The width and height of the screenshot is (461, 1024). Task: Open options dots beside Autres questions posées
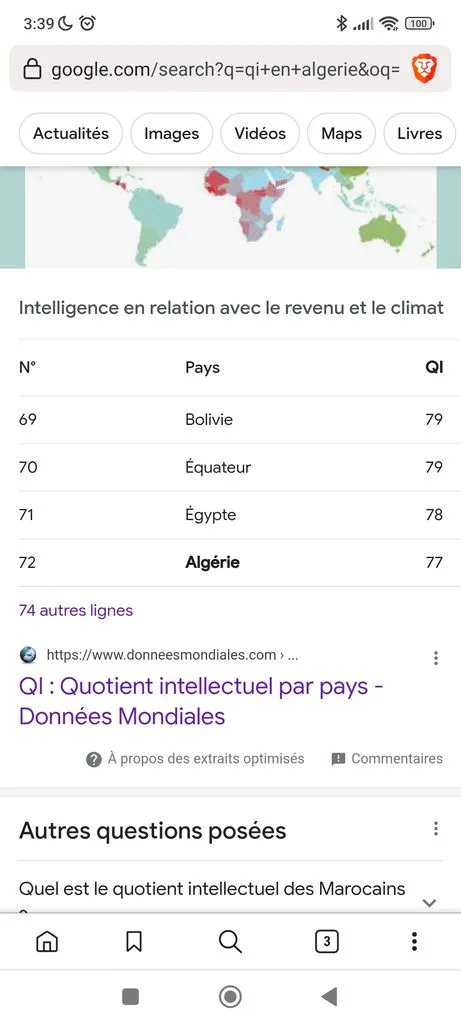point(436,829)
